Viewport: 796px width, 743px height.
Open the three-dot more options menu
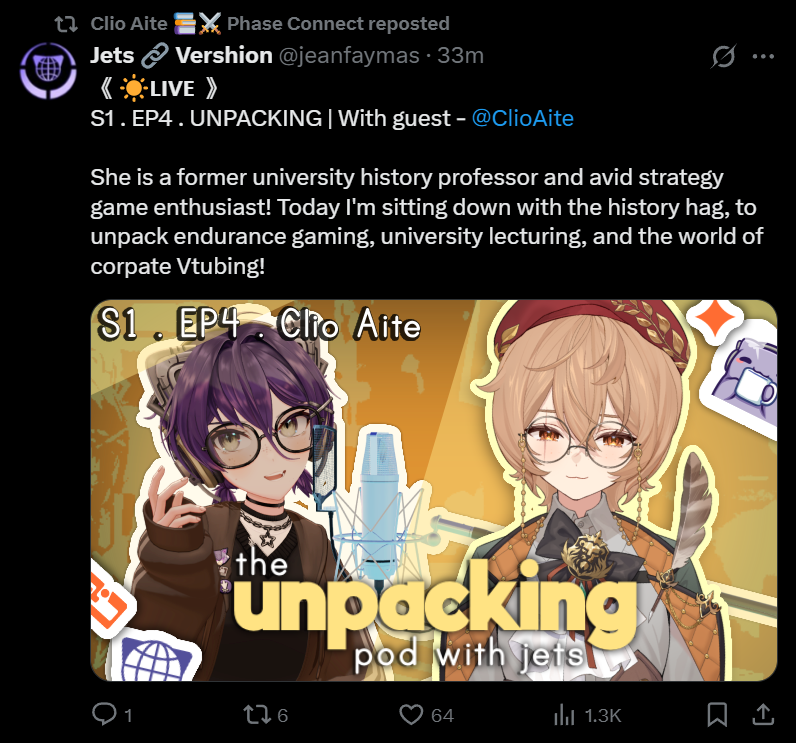(763, 56)
